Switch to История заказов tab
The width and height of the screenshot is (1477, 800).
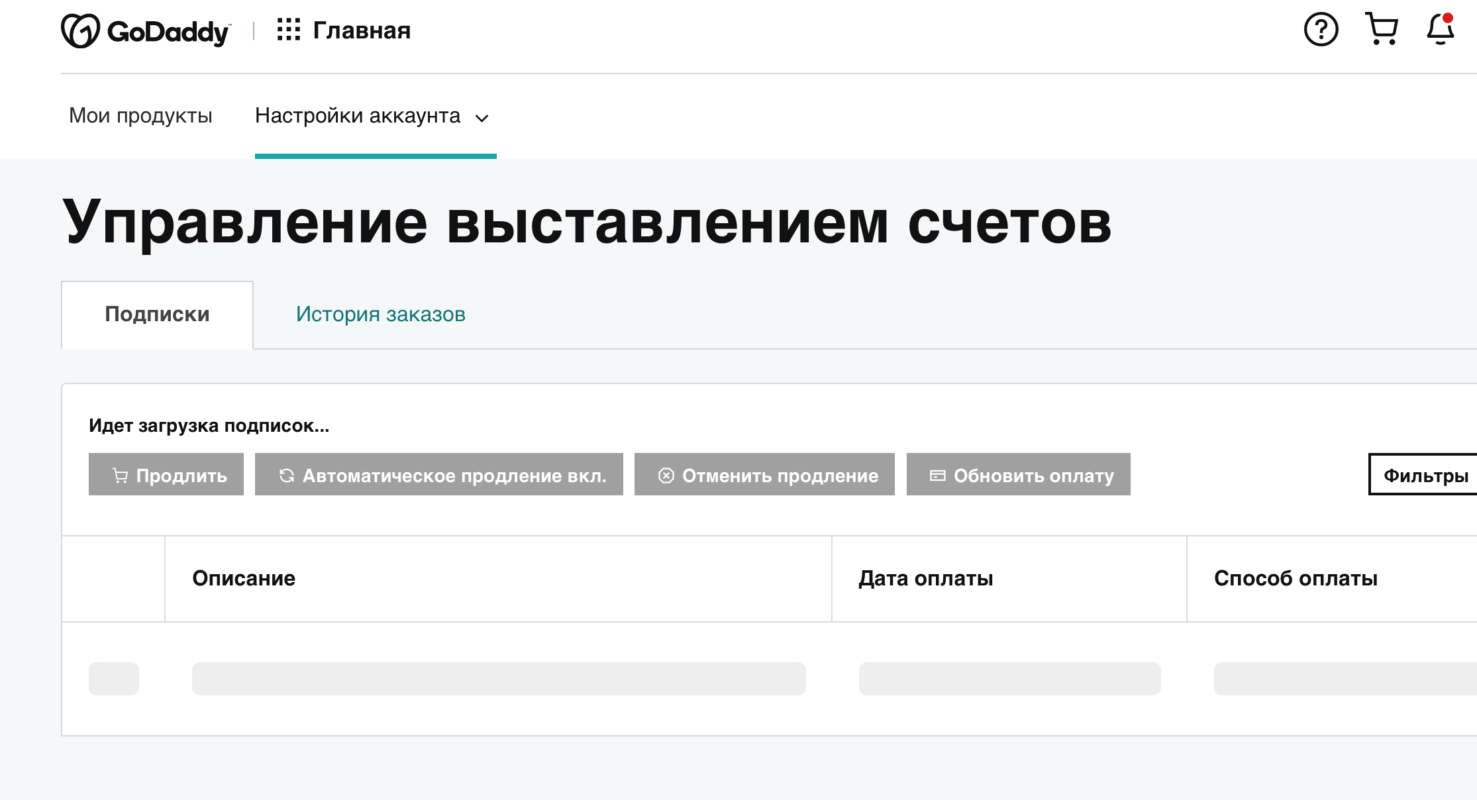point(380,315)
